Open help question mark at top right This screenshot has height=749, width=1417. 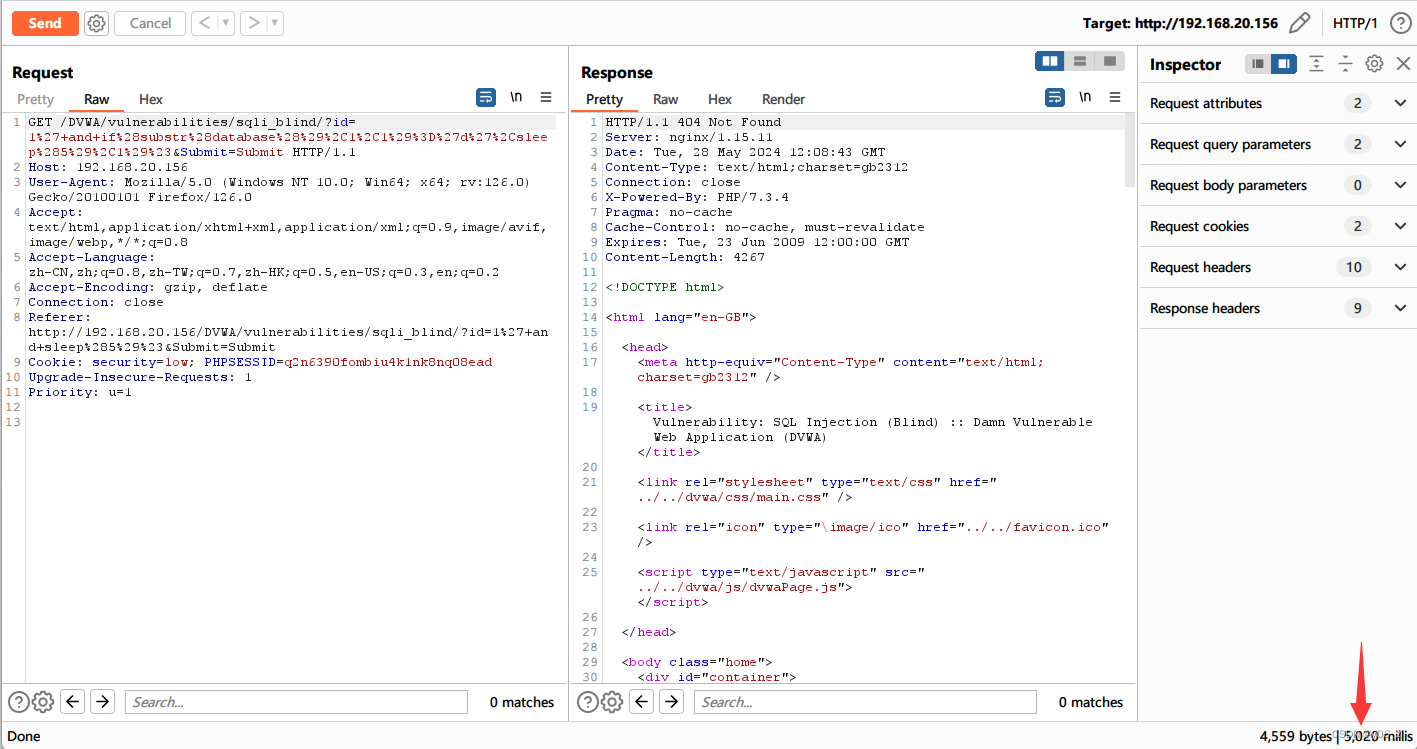(x=1400, y=23)
